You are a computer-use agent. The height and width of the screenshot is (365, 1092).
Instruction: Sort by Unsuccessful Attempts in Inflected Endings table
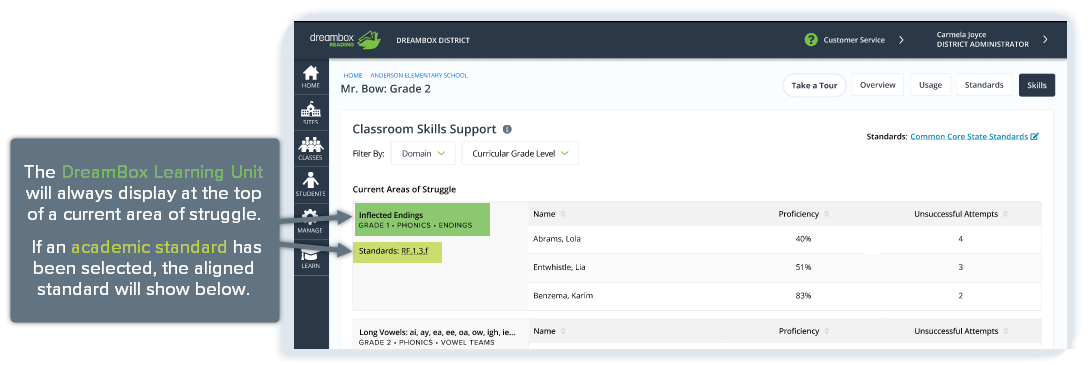[1006, 214]
